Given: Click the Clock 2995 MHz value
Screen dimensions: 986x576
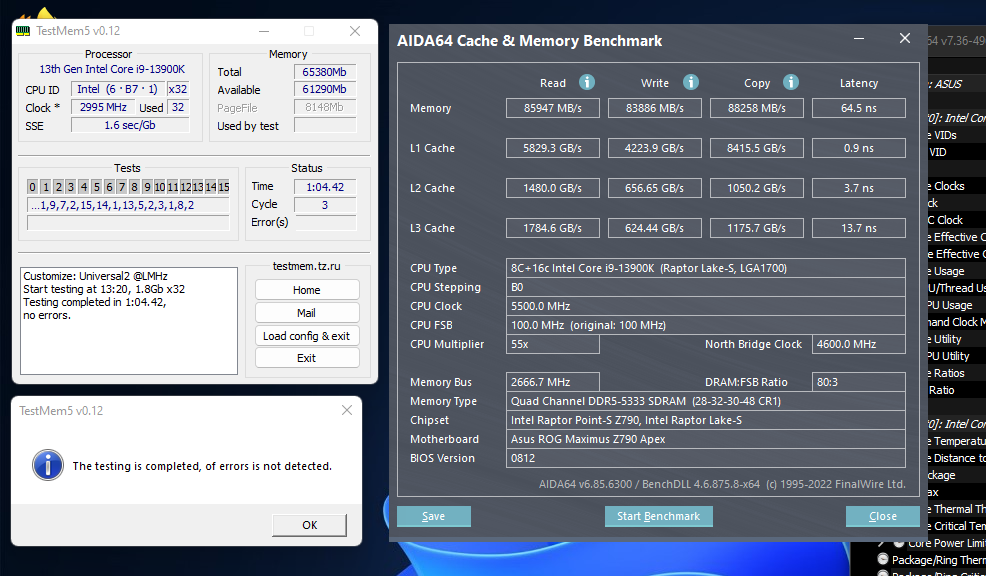Looking at the screenshot, I should click(103, 107).
